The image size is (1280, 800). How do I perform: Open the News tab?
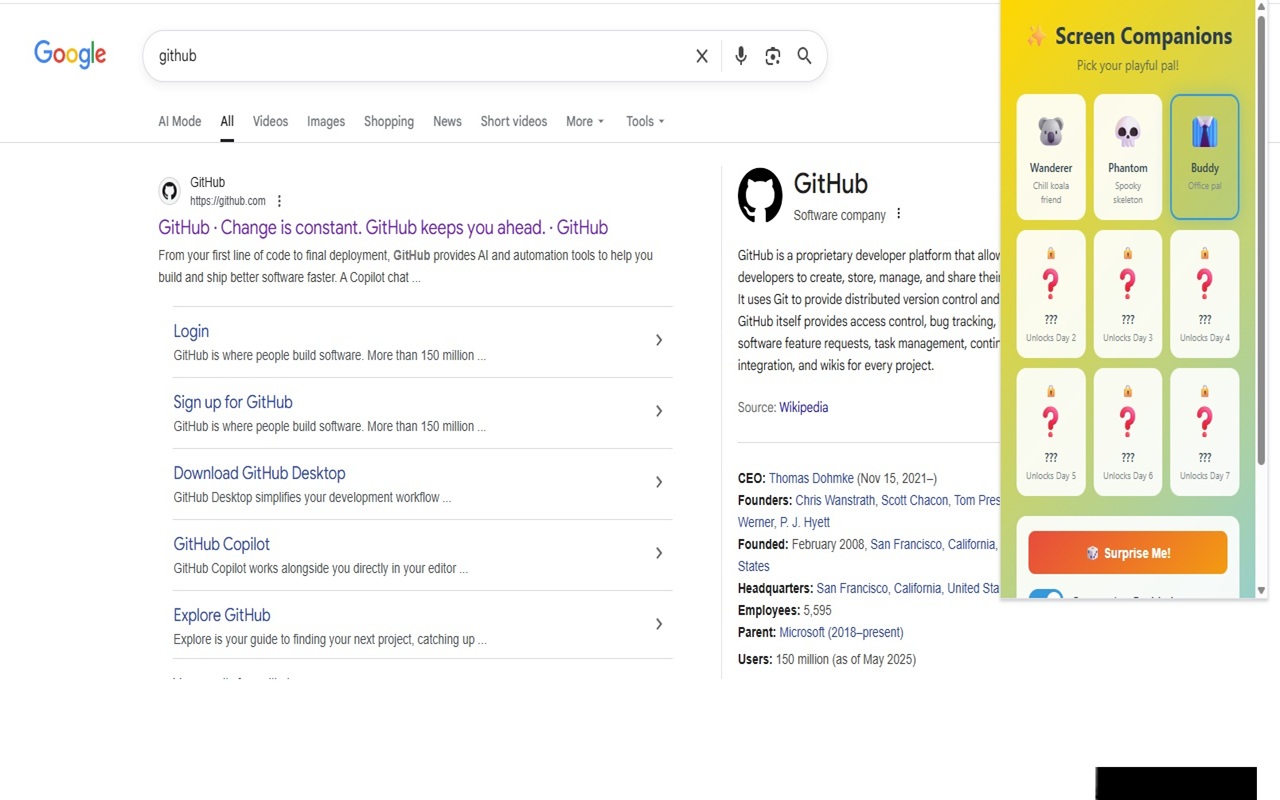(x=447, y=121)
